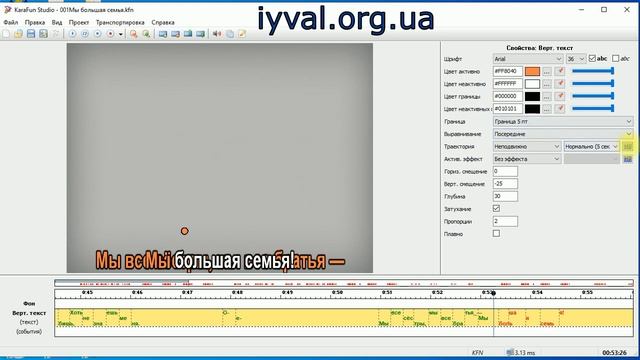Click the Пропорции input field

pos(505,221)
